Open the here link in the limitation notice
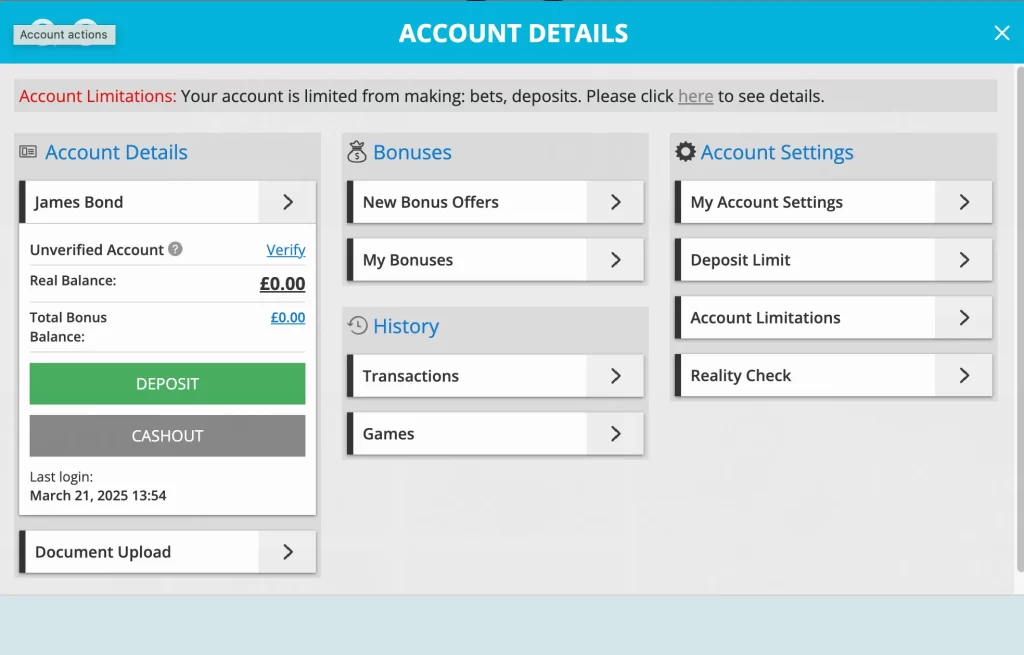Viewport: 1024px width, 655px height. point(695,96)
